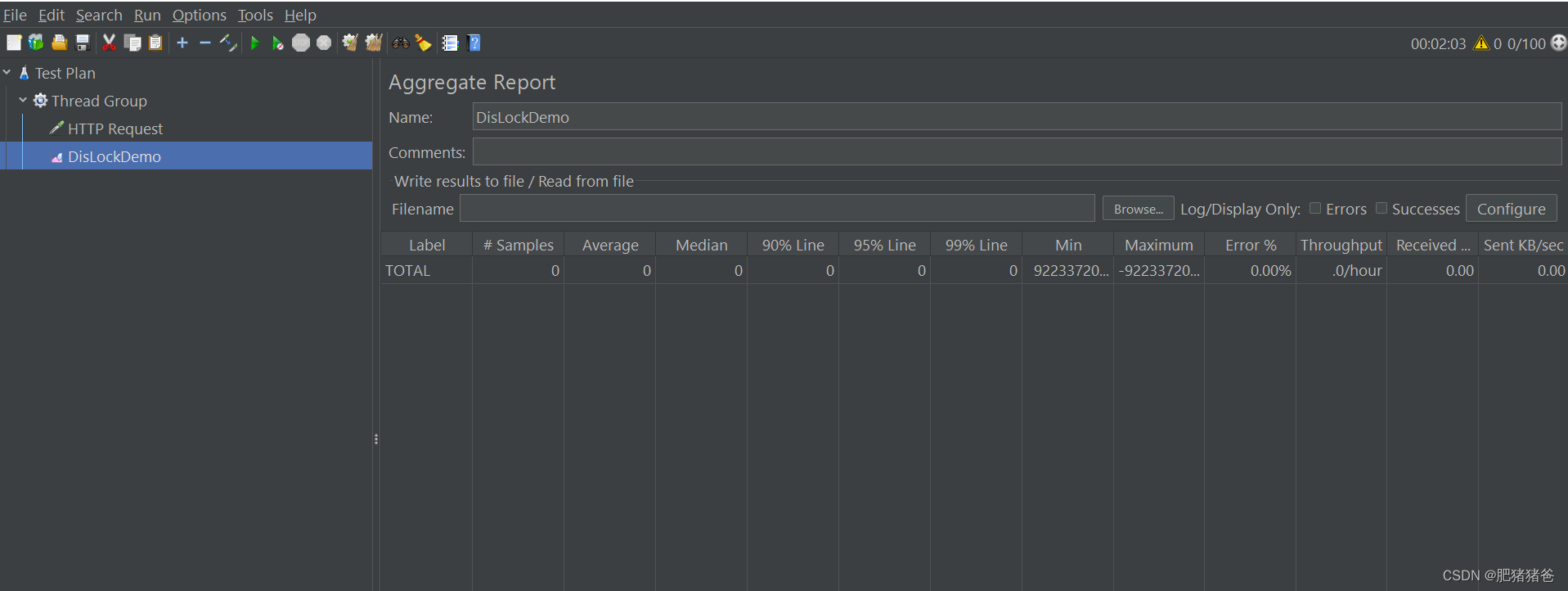Click the Name field containing DisLockDemo
This screenshot has width=1568, height=591.
(x=1017, y=117)
